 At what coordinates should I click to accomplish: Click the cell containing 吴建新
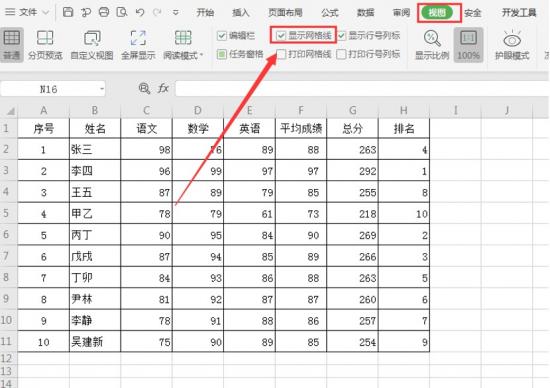coord(95,342)
